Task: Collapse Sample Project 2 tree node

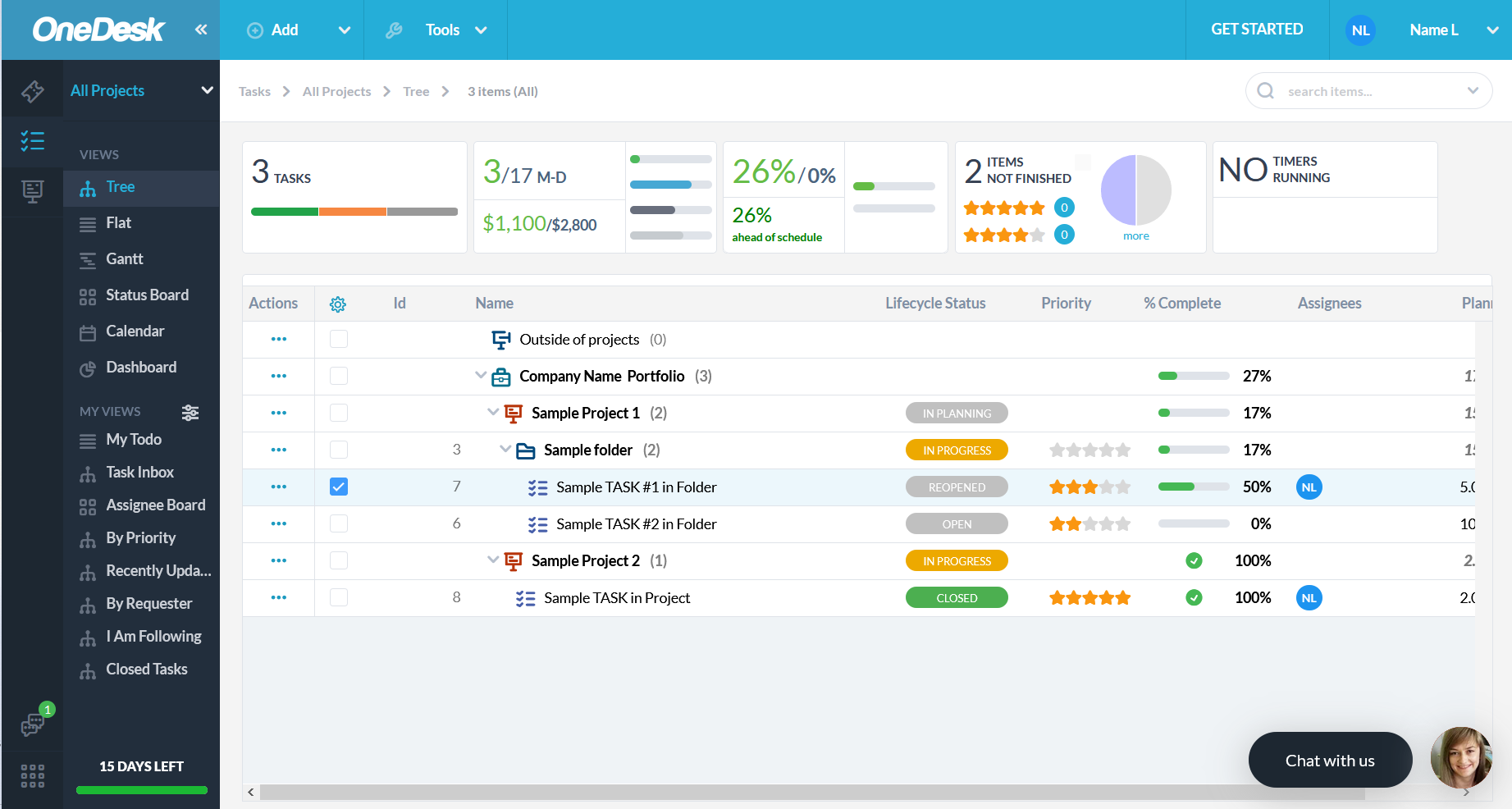Action: click(x=493, y=560)
